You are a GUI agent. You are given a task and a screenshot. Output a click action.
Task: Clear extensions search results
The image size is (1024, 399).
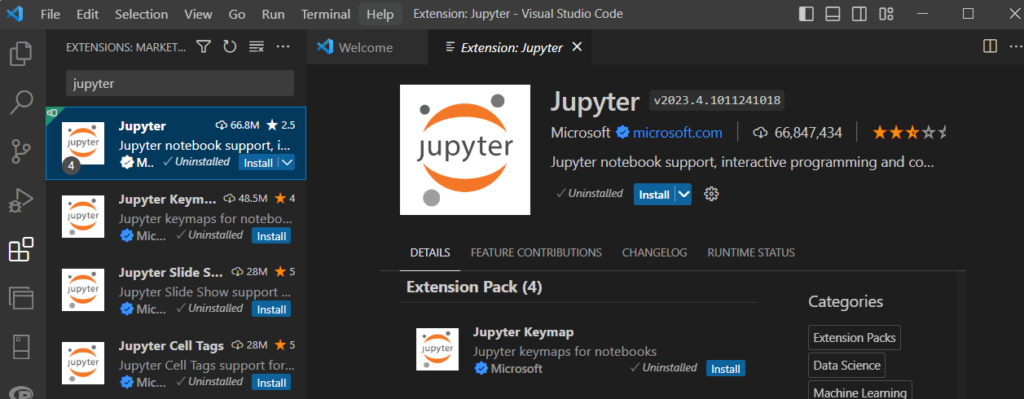[x=257, y=47]
